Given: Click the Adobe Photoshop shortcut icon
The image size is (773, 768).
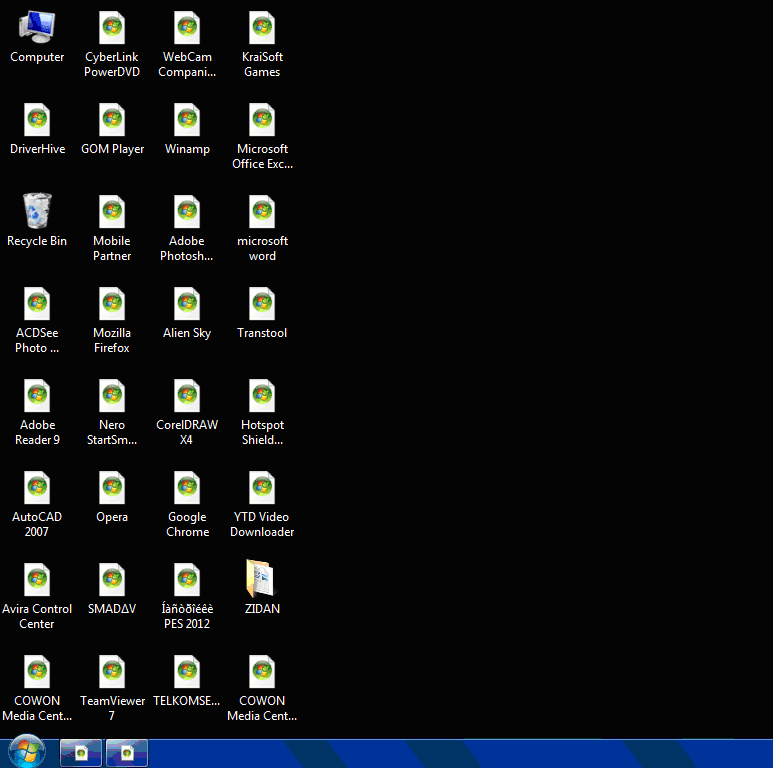Looking at the screenshot, I should click(187, 212).
